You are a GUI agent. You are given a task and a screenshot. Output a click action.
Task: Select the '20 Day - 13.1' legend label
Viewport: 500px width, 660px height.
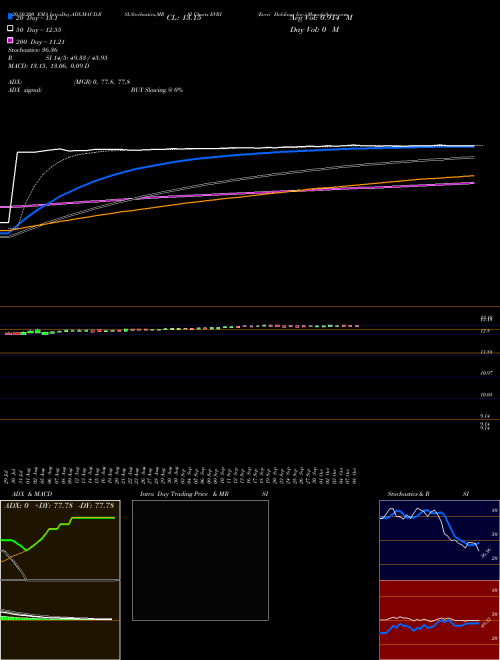(37, 18)
